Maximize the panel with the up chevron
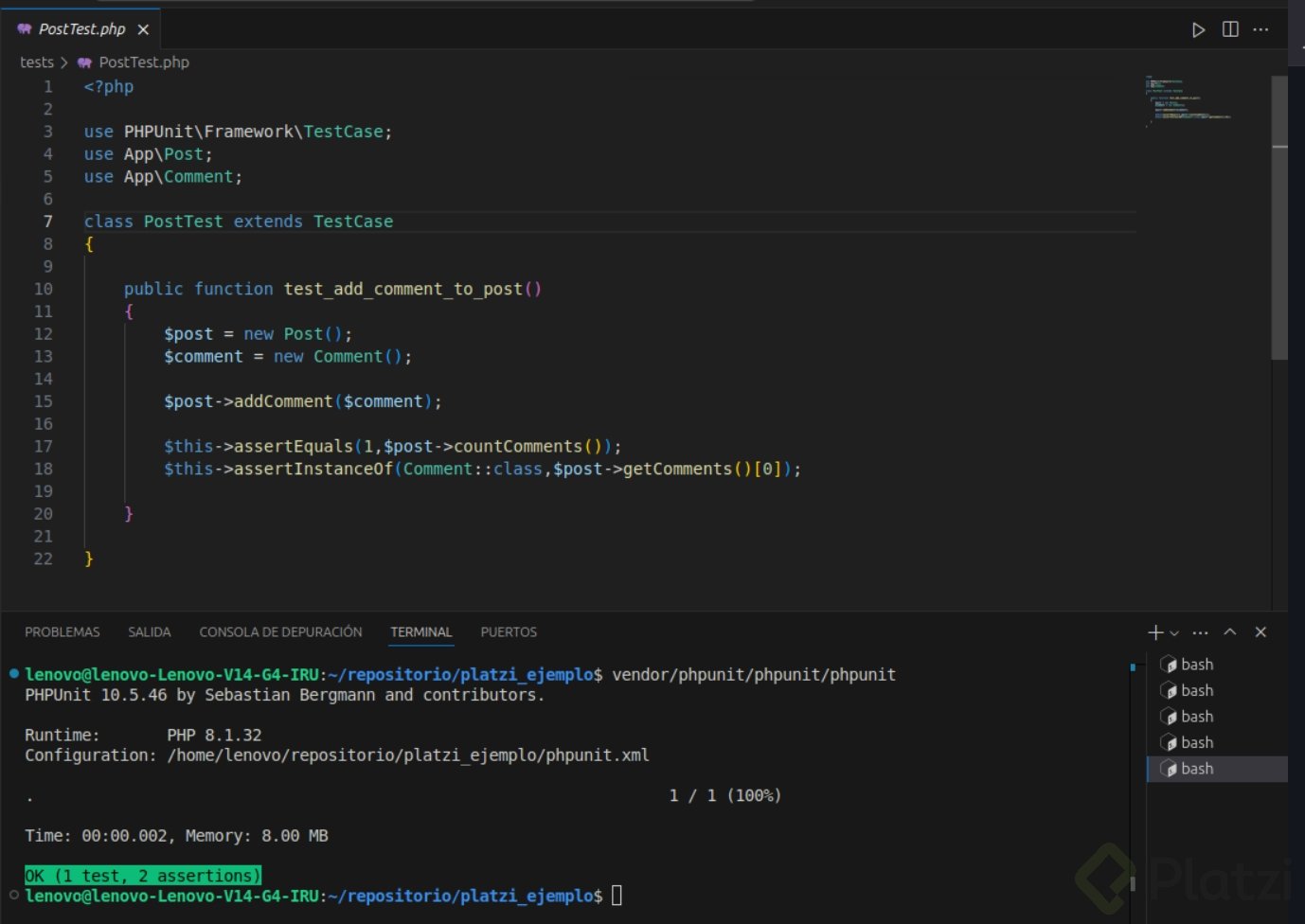This screenshot has height=924, width=1305. [x=1230, y=631]
